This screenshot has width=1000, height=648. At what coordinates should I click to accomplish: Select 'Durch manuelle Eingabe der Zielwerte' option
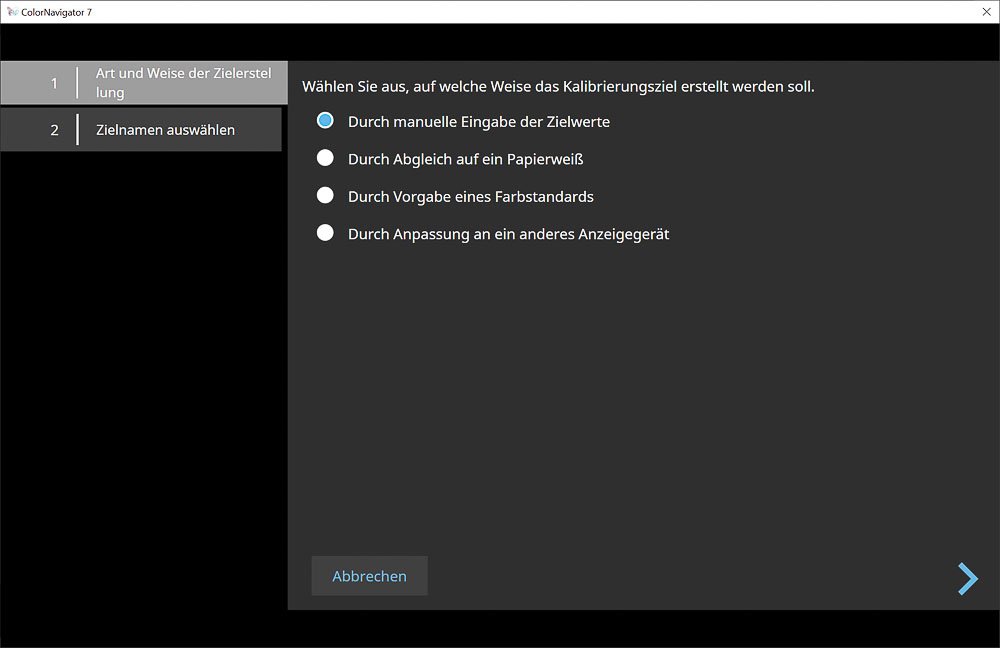pos(325,121)
